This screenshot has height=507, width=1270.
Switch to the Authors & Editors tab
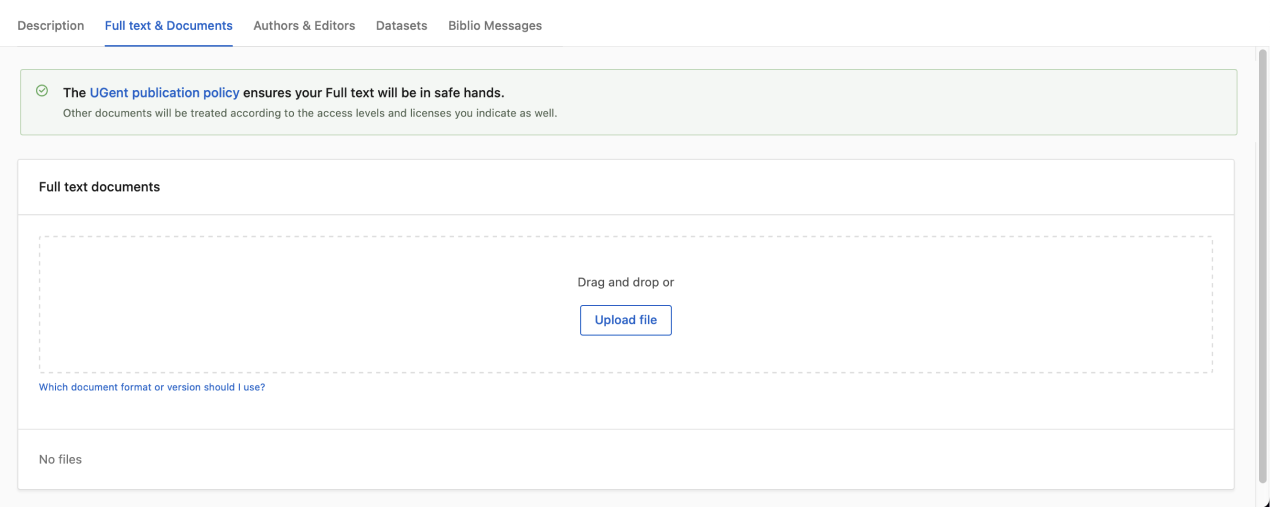coord(304,26)
